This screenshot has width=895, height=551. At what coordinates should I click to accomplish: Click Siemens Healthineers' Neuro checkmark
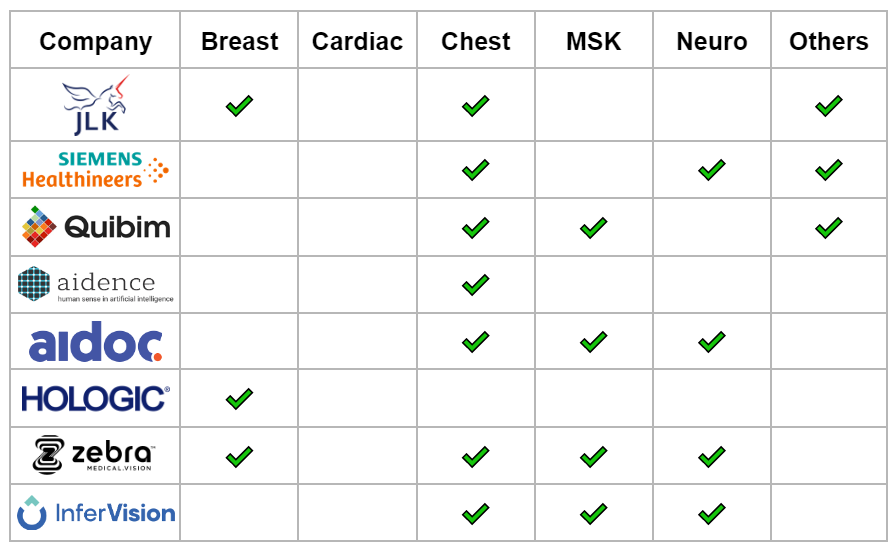[711, 170]
